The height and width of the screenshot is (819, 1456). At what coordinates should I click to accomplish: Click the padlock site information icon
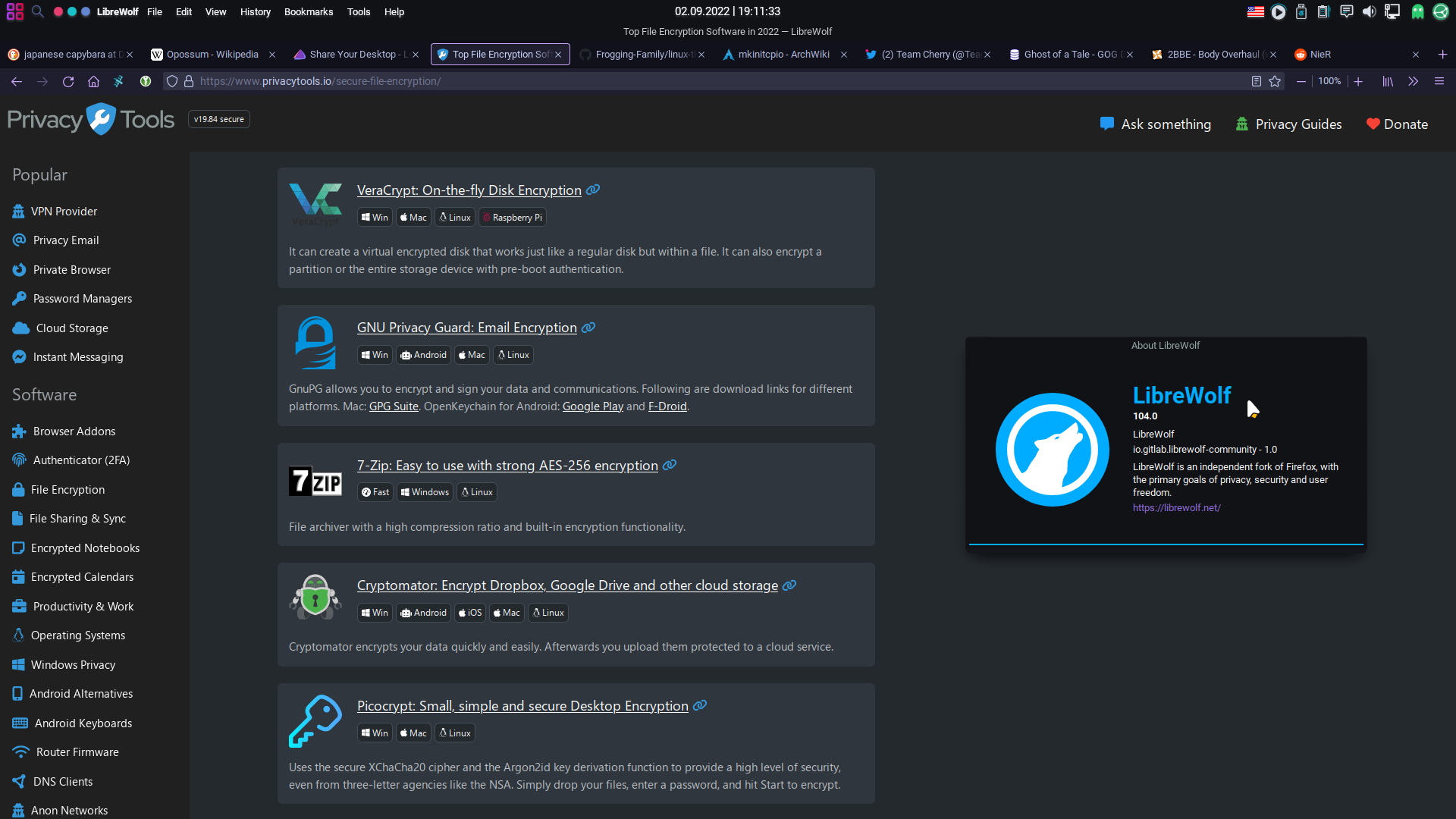pos(189,81)
